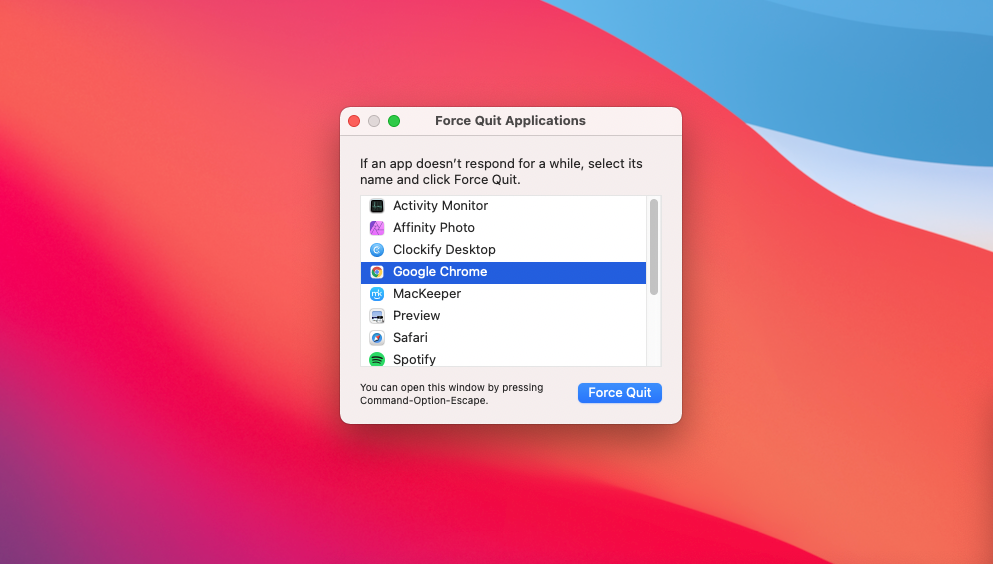The image size is (993, 564).
Task: Select Clockify Desktop in the list
Action: click(x=503, y=250)
